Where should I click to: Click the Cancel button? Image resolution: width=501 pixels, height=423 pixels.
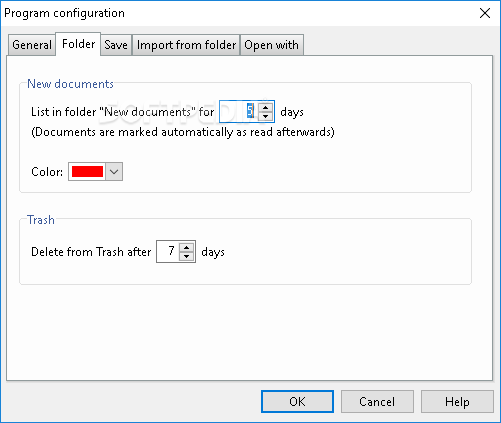click(377, 401)
